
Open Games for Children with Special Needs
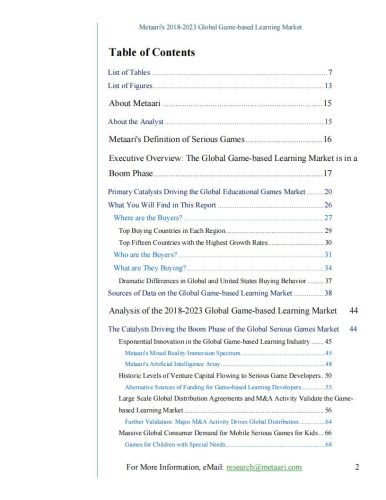(228, 444)
